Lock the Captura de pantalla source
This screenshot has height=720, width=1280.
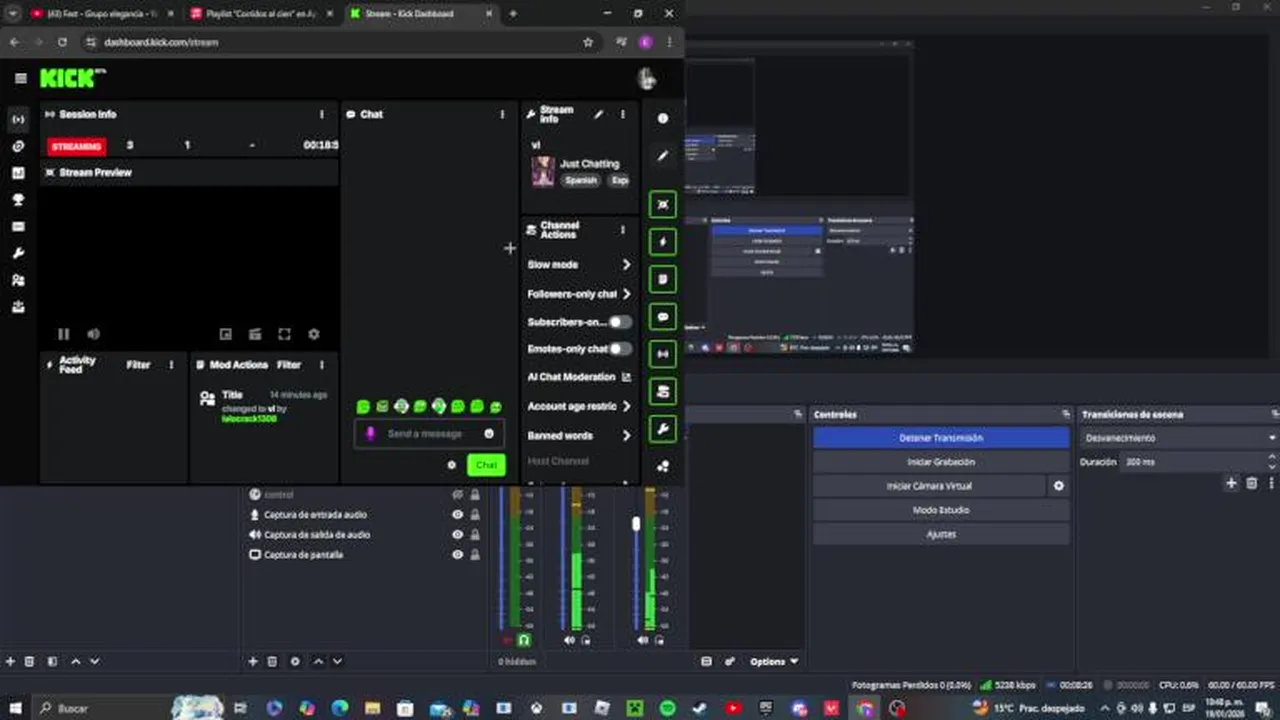(475, 554)
